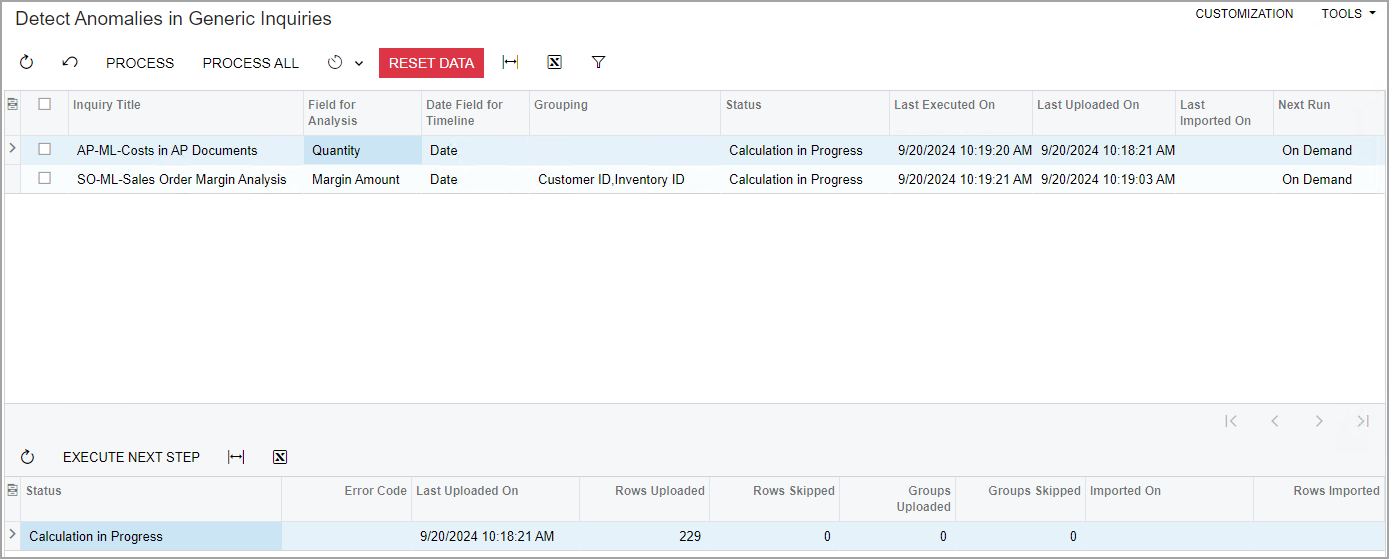Select SO-ML-Sales Order Margin Analysis checkbox
This screenshot has width=1389, height=559.
[44, 179]
